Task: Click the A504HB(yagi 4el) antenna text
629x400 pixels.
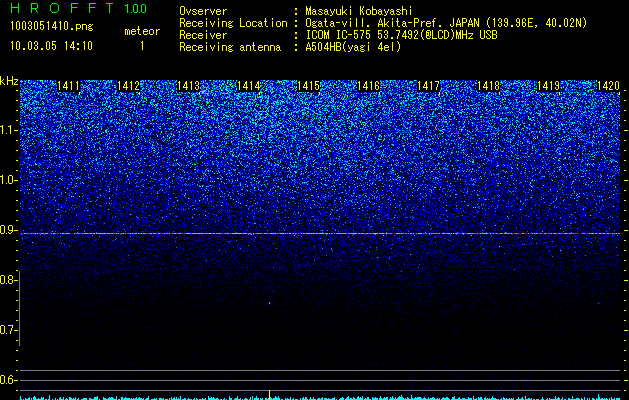Action: [353, 47]
